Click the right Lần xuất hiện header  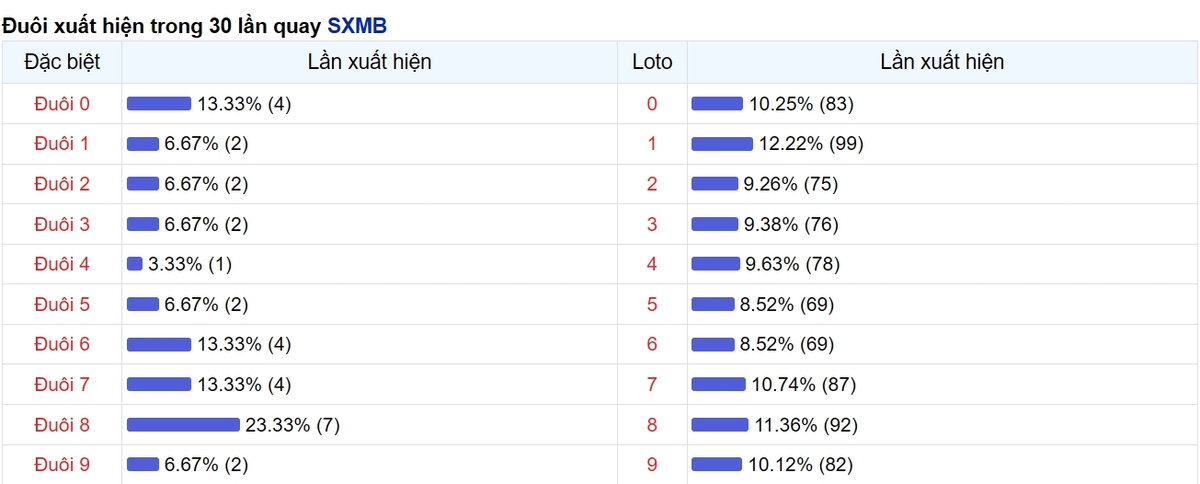click(942, 62)
